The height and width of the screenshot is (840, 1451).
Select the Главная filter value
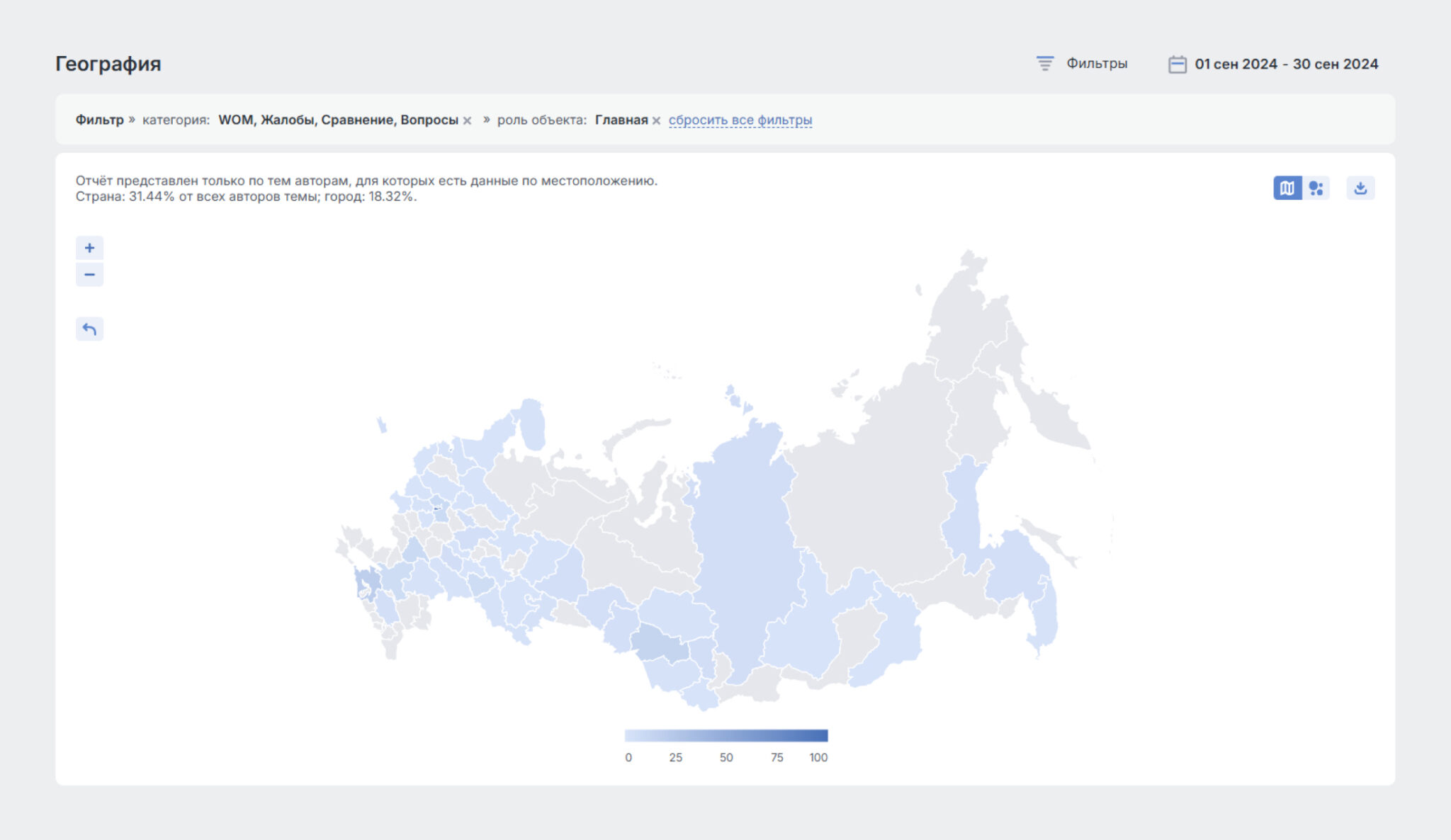click(621, 120)
